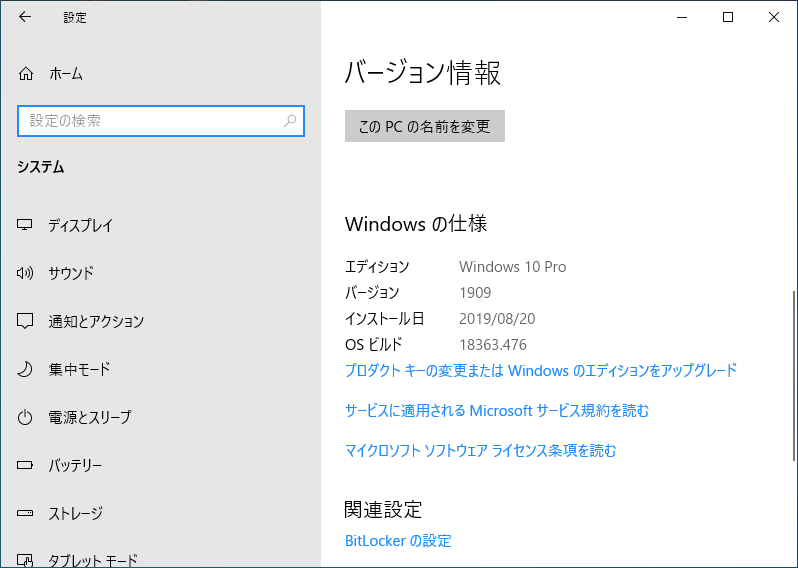
Task: Click the 関連設定 heading
Action: 383,509
